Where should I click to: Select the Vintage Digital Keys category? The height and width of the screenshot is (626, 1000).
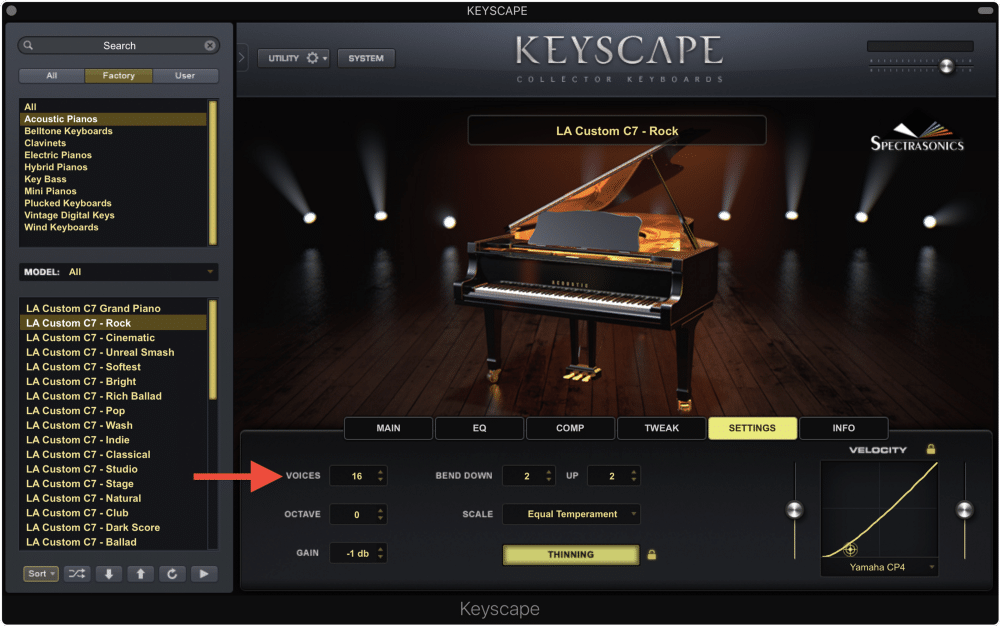pos(113,215)
